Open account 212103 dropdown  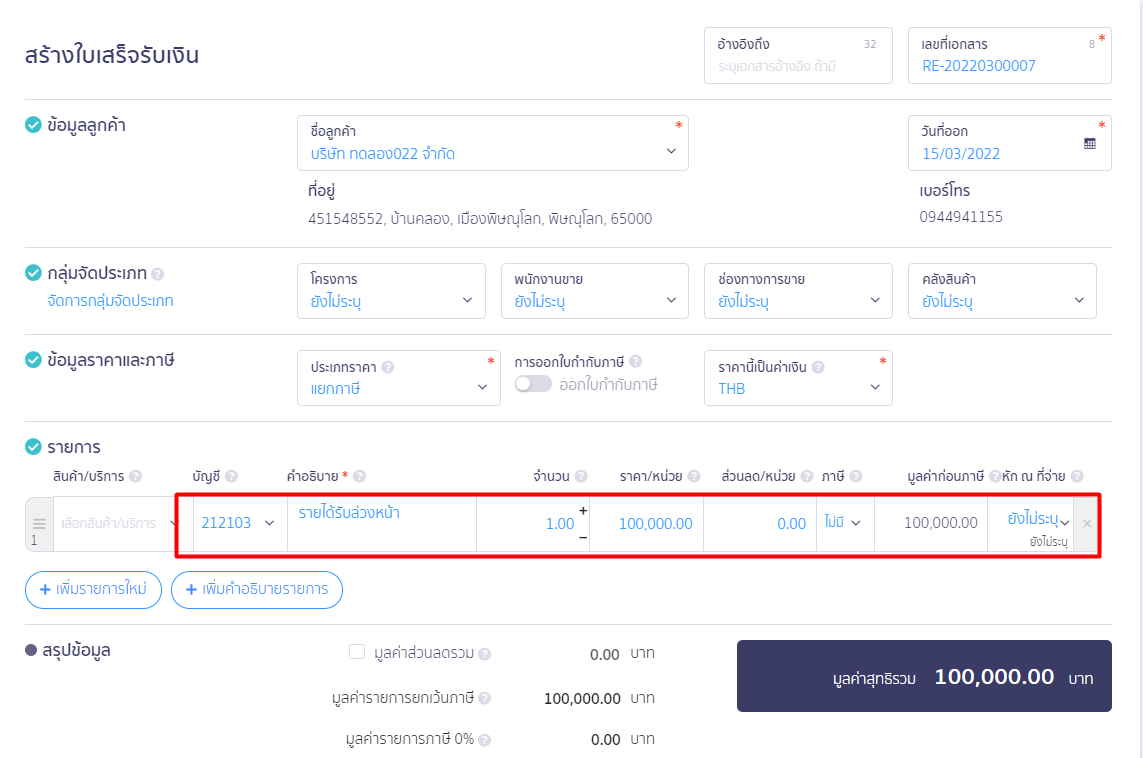coord(238,523)
